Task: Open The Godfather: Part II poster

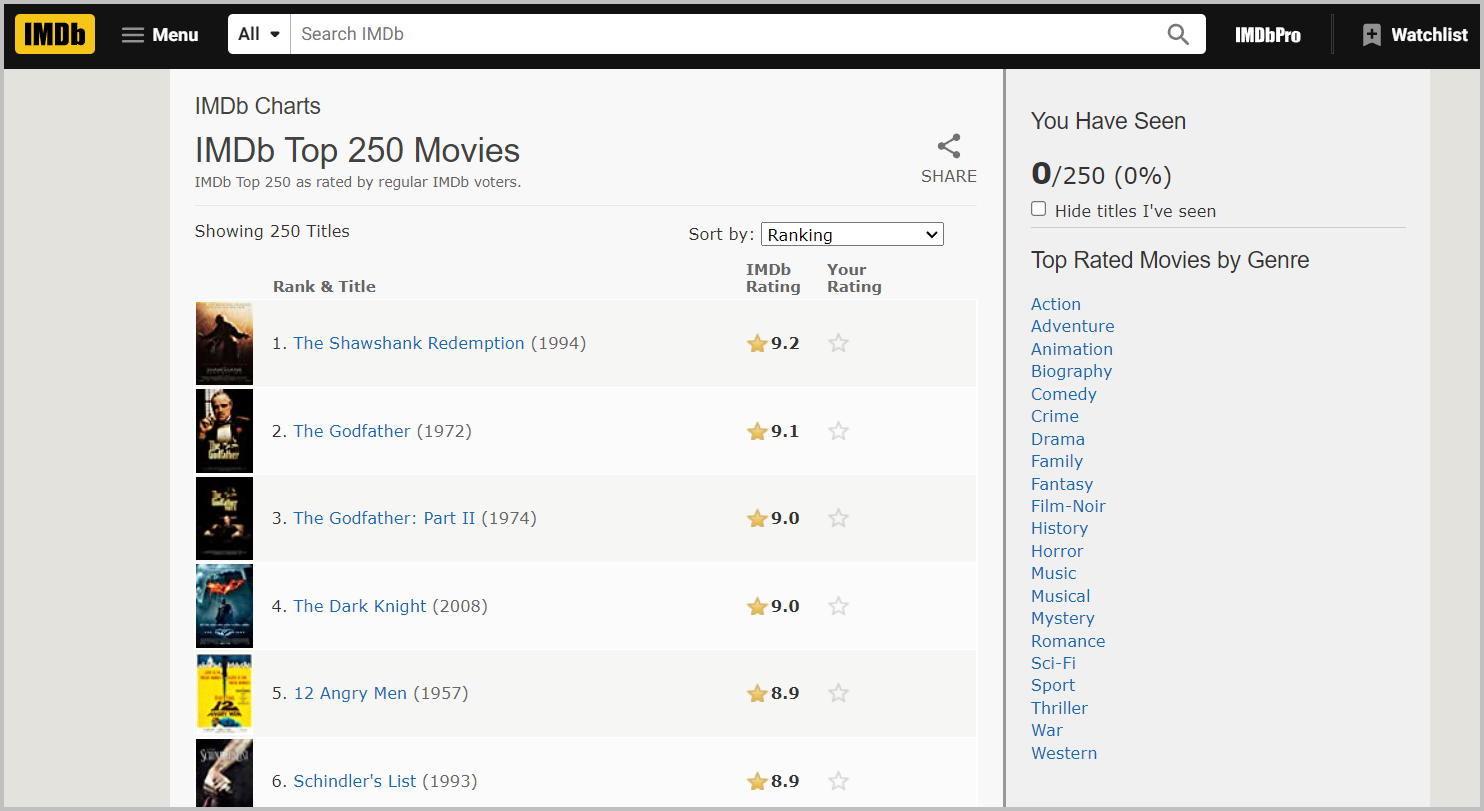Action: click(224, 518)
